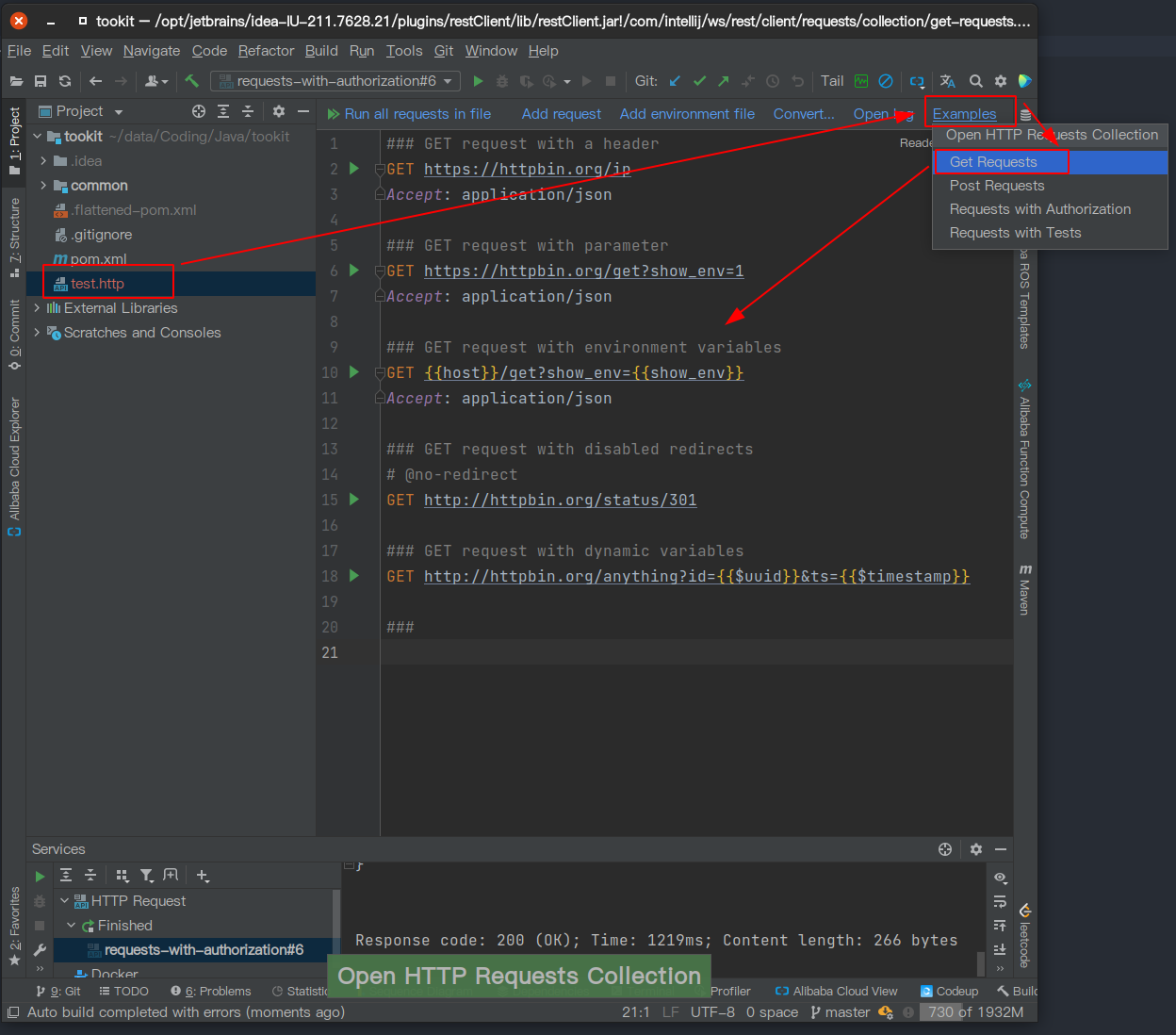Open the Alibaba Cloud View tool window tab
This screenshot has height=1035, width=1176.
coord(836,991)
